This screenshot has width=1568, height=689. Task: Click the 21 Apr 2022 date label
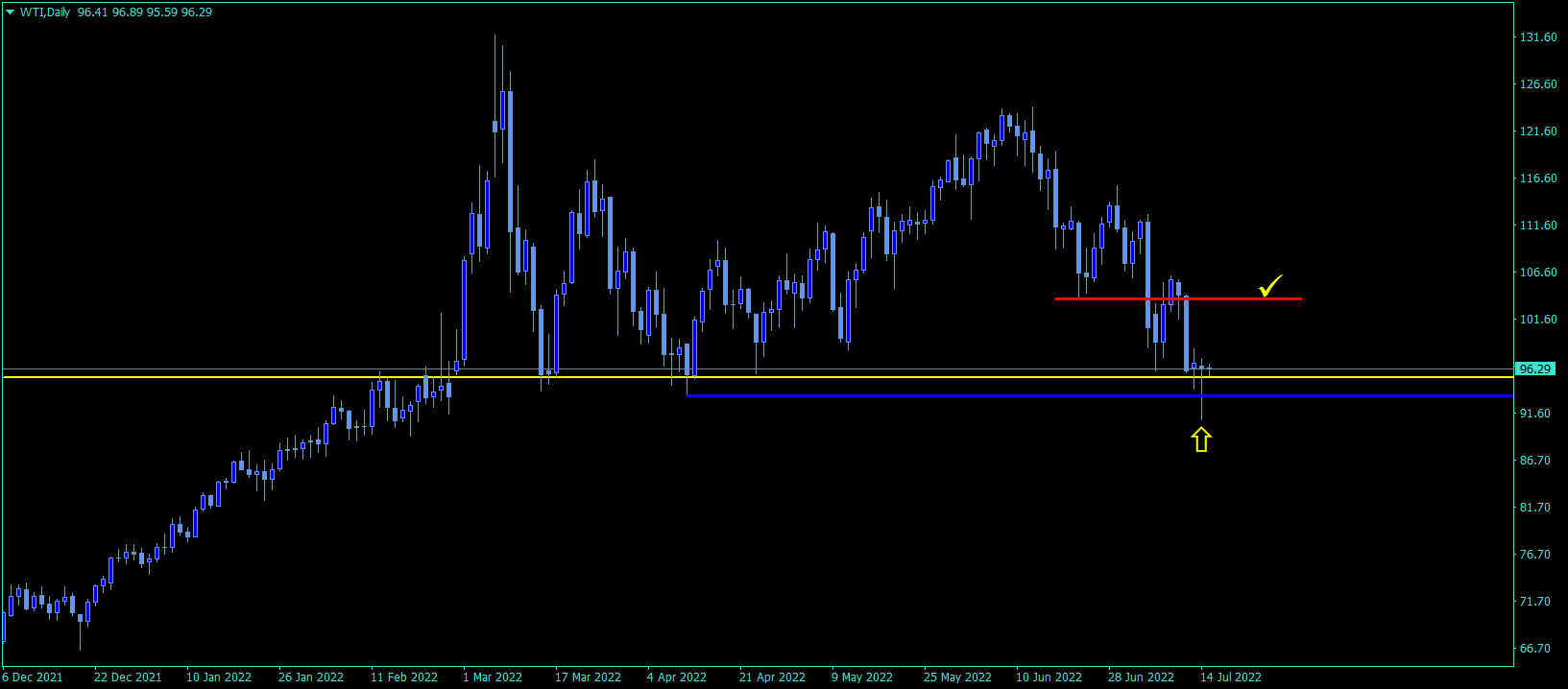pyautogui.click(x=773, y=677)
